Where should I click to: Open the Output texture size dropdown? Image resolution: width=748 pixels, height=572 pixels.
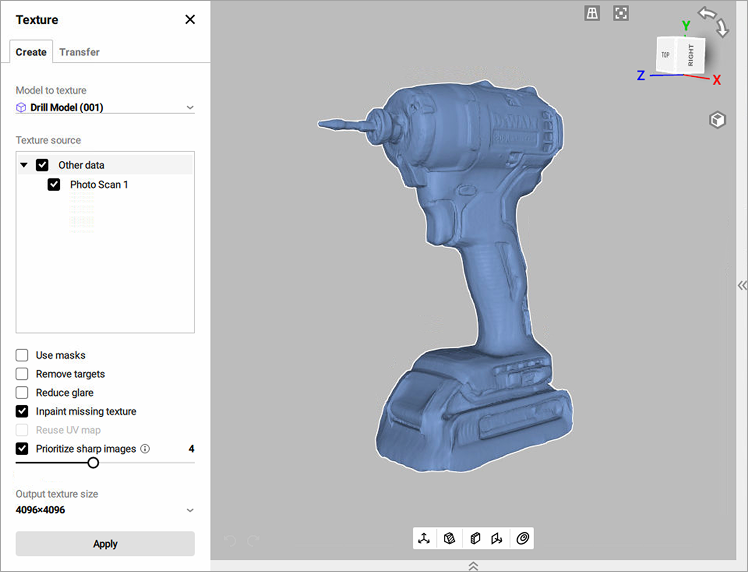105,510
